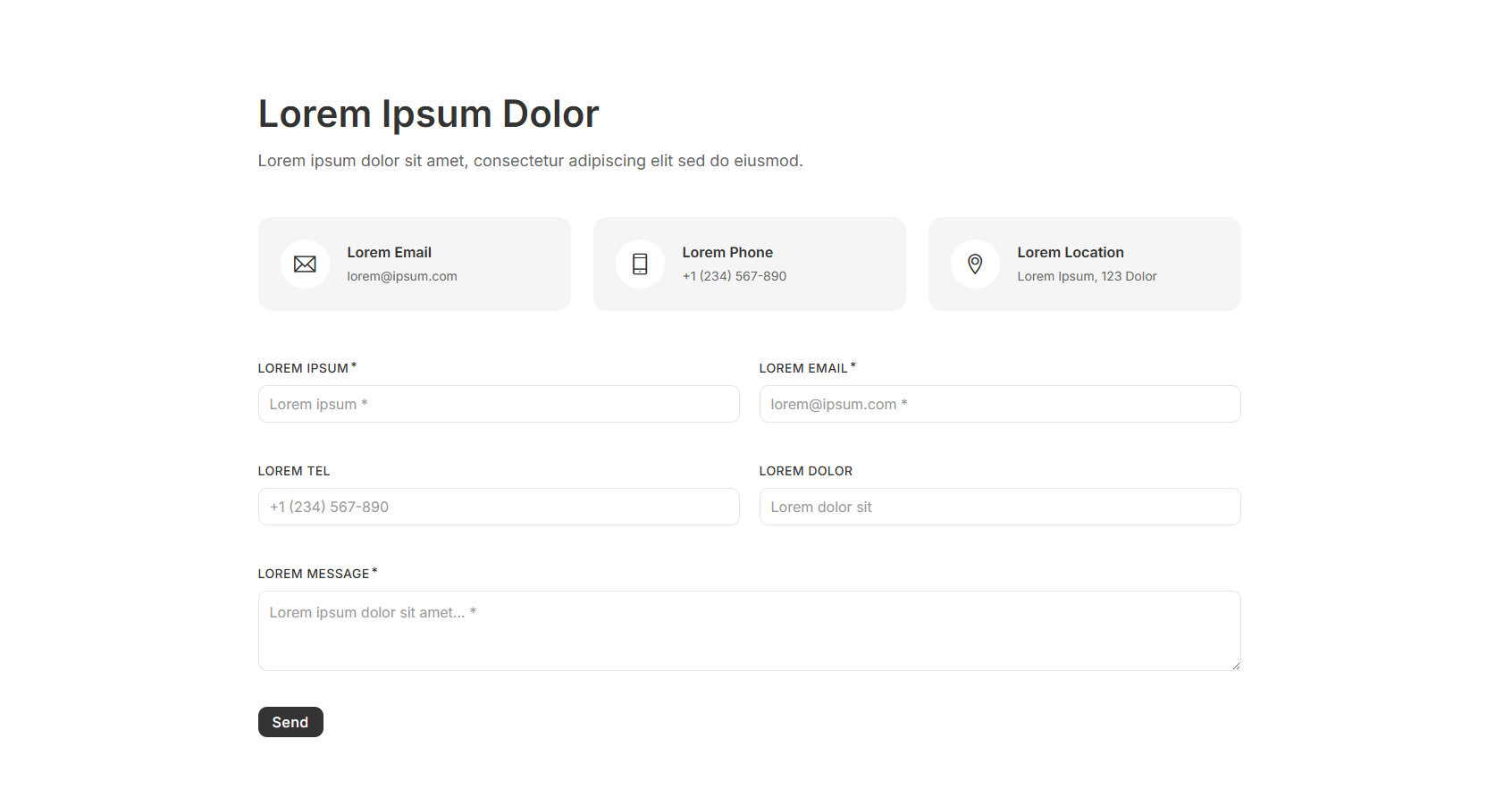Click the LOREM DOLOR field label
Screen dimensions: 1512x789
(x=806, y=471)
